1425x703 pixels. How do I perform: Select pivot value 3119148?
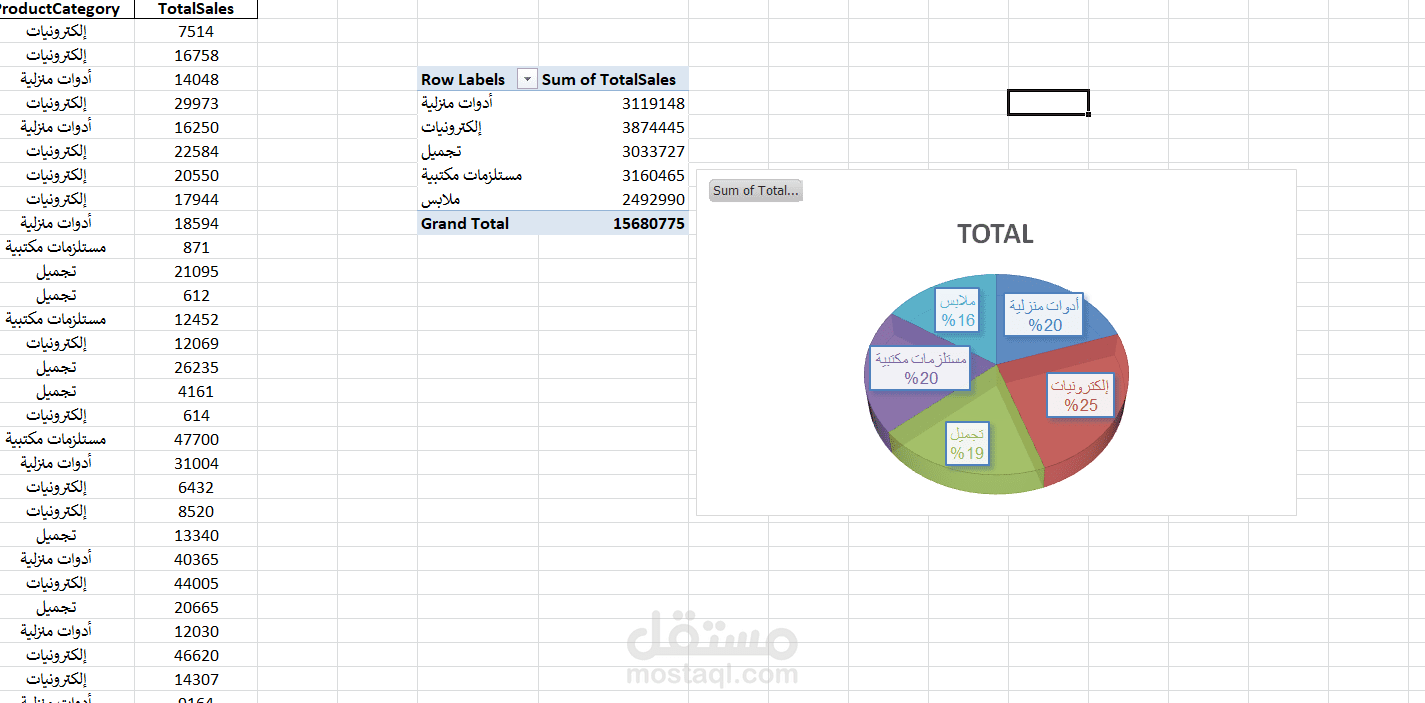pyautogui.click(x=613, y=103)
